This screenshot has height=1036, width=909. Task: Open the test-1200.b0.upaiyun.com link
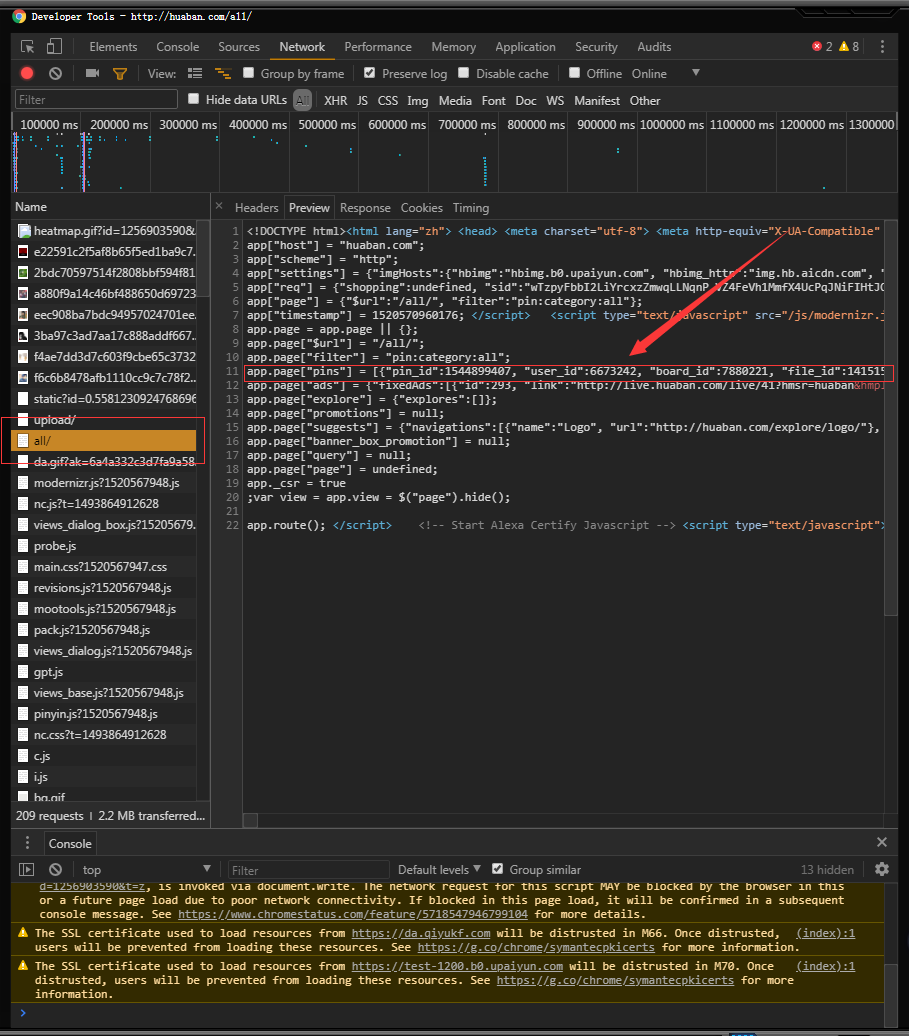pyautogui.click(x=457, y=966)
